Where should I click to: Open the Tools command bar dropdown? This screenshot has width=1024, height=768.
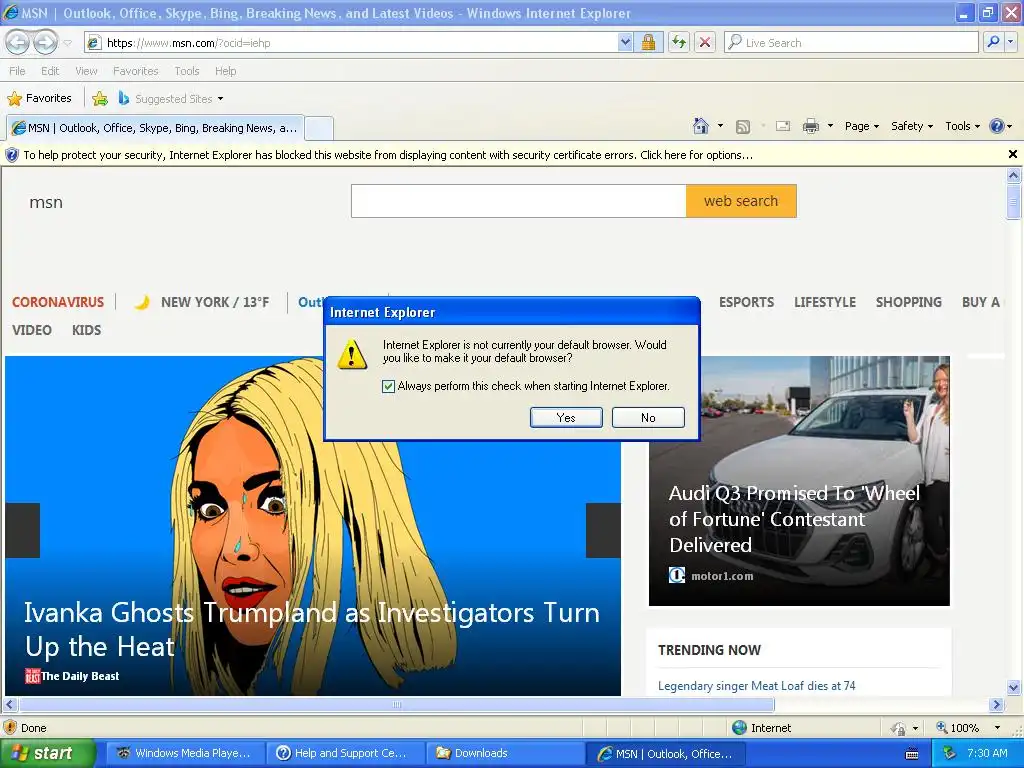962,126
